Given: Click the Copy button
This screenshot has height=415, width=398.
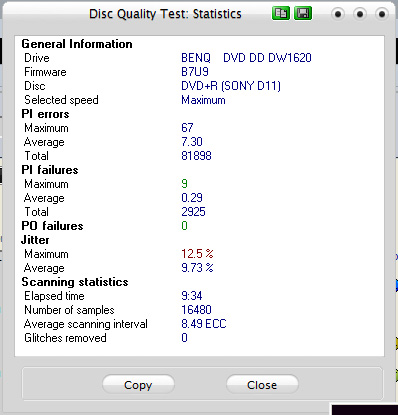Looking at the screenshot, I should (138, 385).
